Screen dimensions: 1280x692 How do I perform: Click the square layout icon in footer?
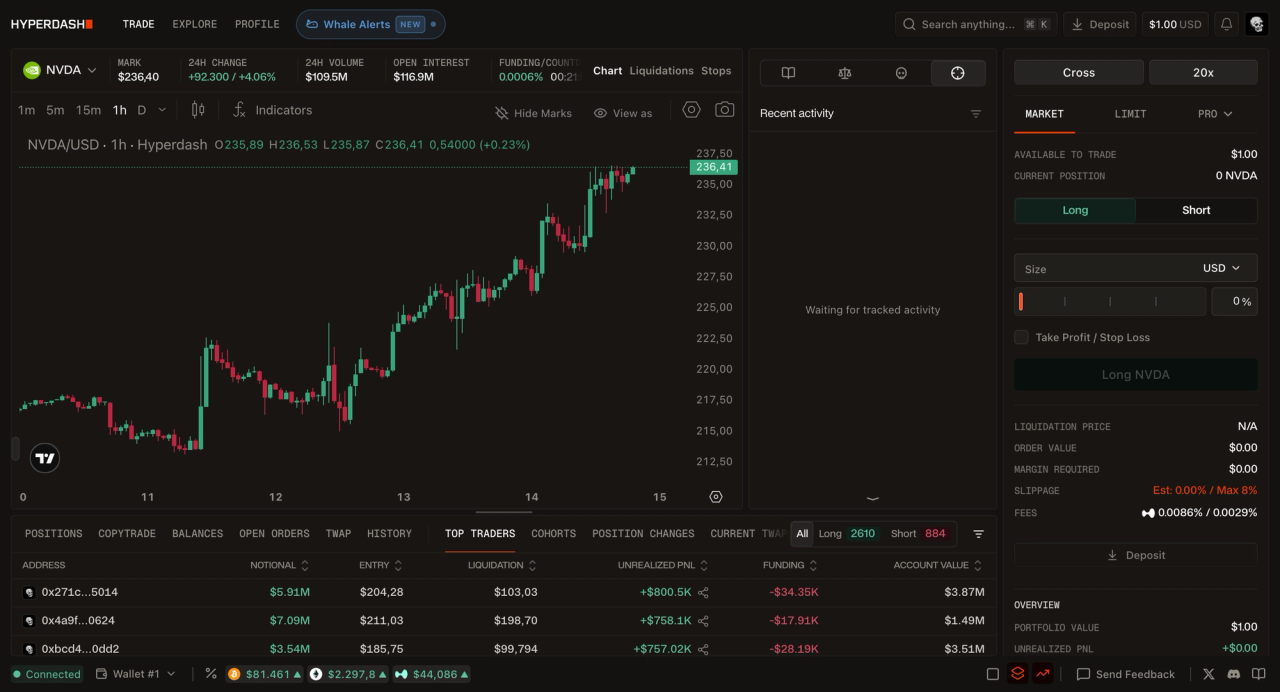992,674
